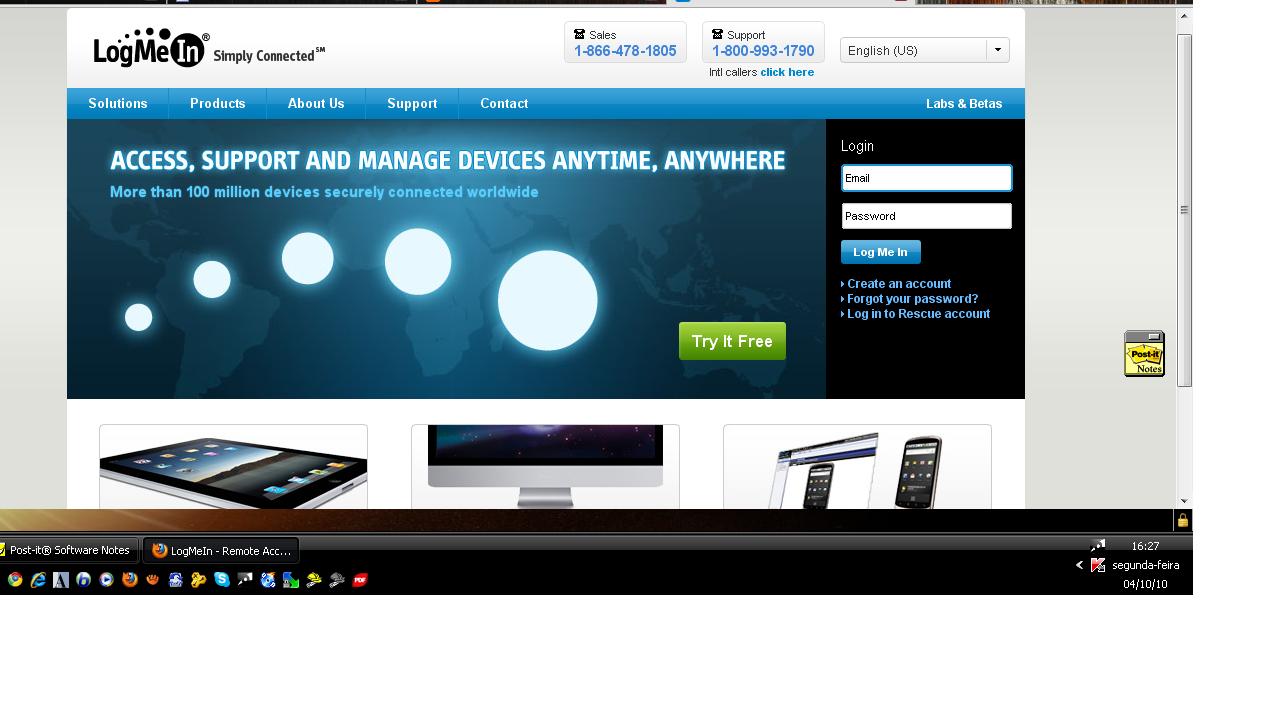
Task: Click the Log Me In button
Action: tap(881, 252)
